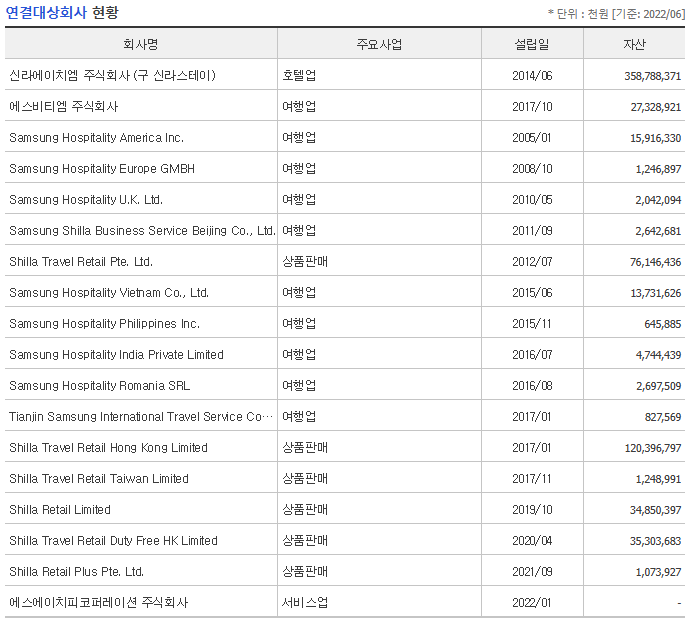Screen dimensions: 696x634
Task: Select founding date 2020/04
Action: 532,541
